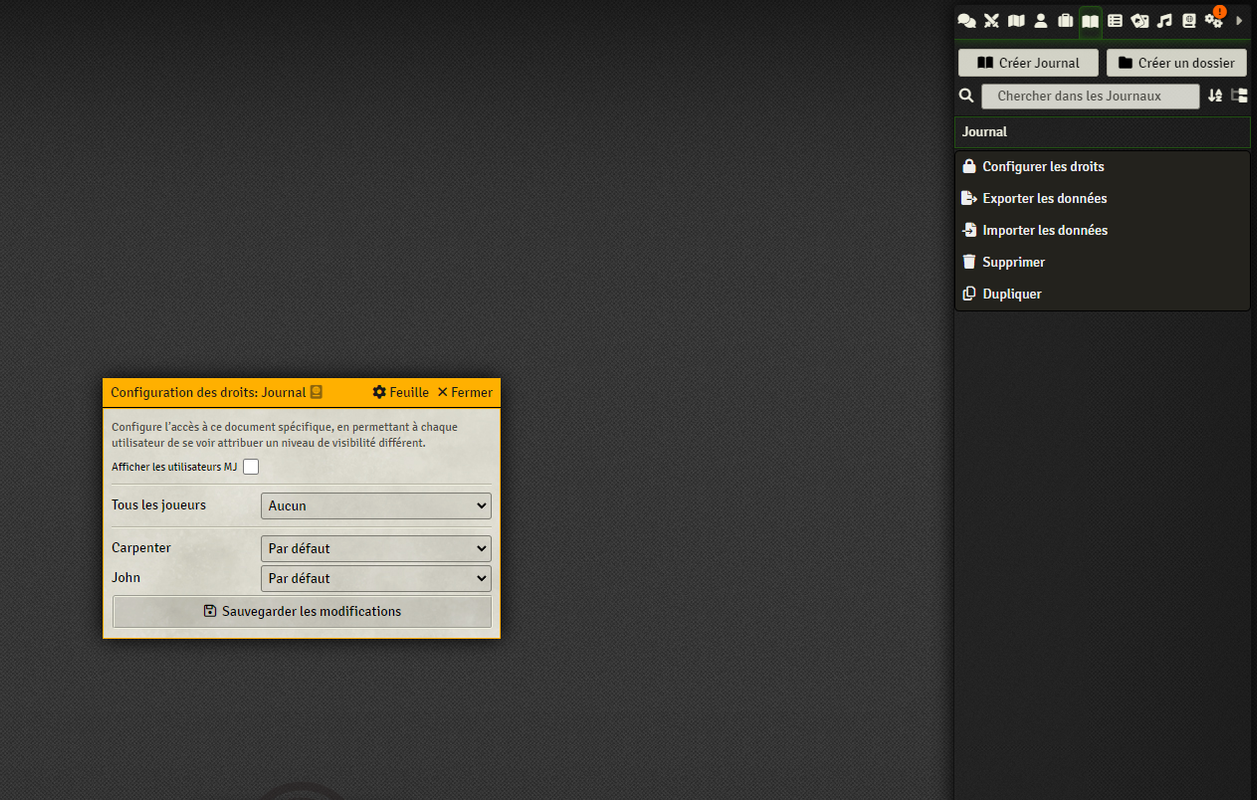
Task: Close the rights dialog via Fermer
Action: (x=465, y=392)
